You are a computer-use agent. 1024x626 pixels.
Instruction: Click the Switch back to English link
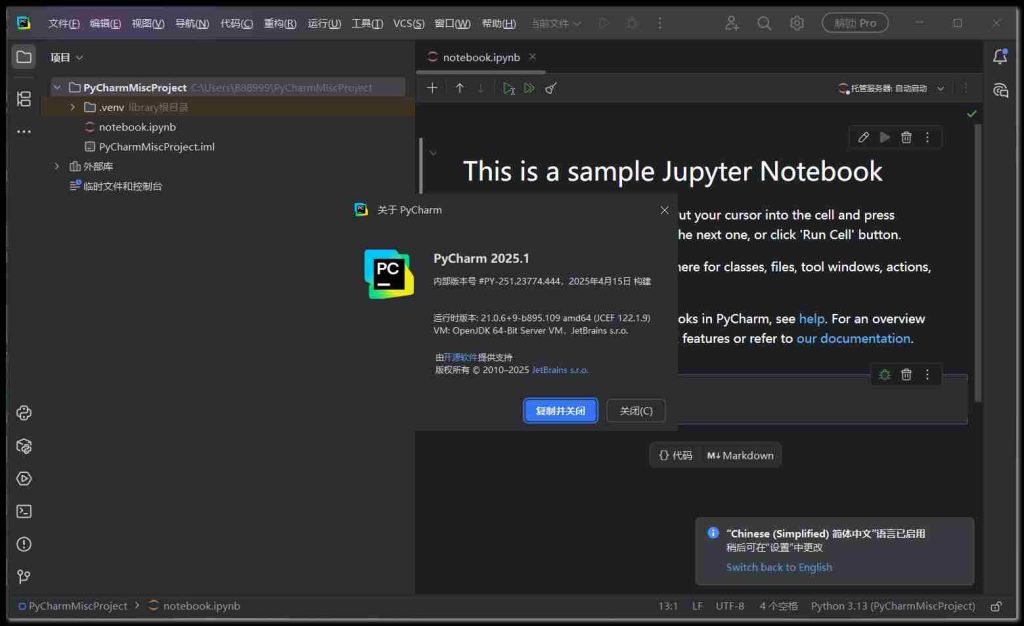point(779,567)
